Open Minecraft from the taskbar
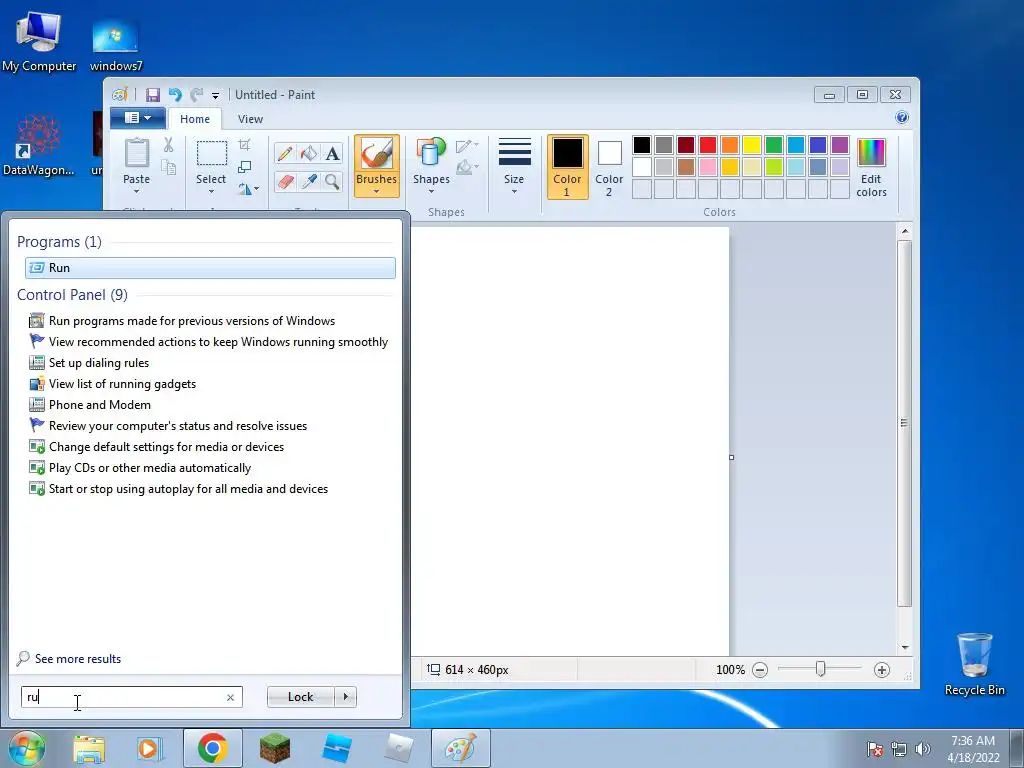The height and width of the screenshot is (768, 1024). pyautogui.click(x=275, y=748)
